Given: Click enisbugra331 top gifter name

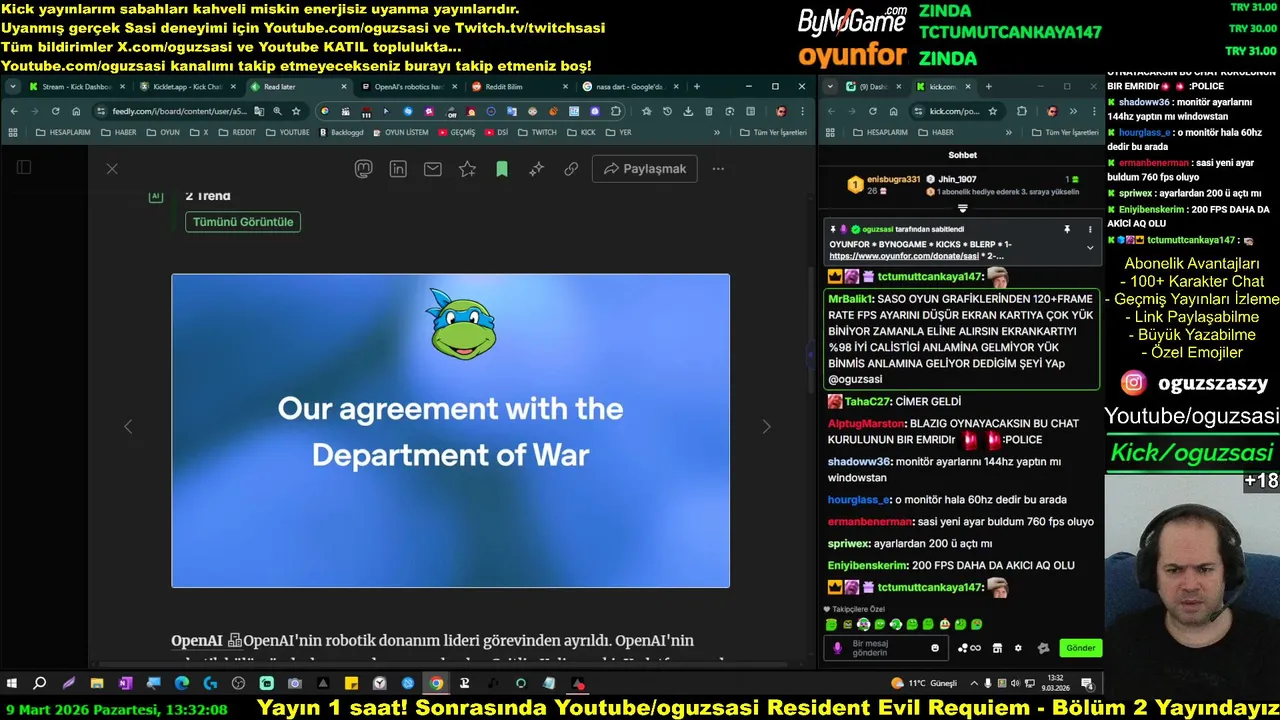Looking at the screenshot, I should (893, 179).
